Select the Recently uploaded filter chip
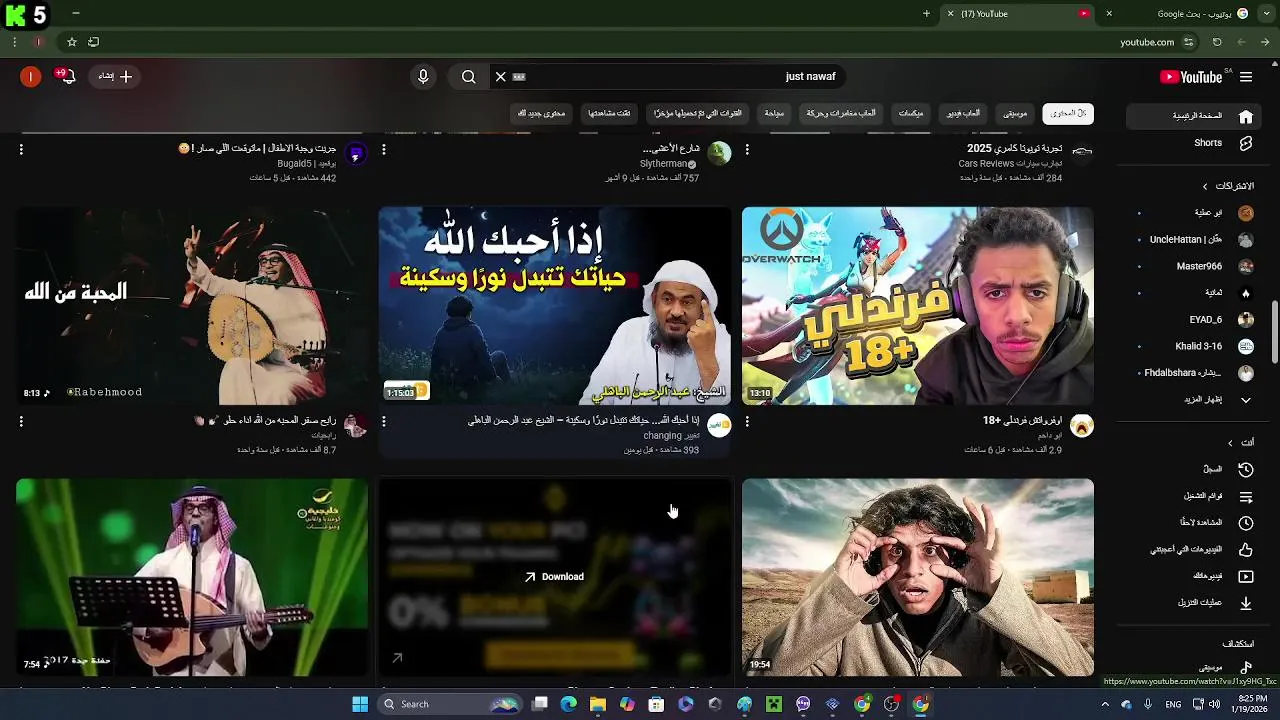This screenshot has height=720, width=1280. pyautogui.click(x=698, y=114)
